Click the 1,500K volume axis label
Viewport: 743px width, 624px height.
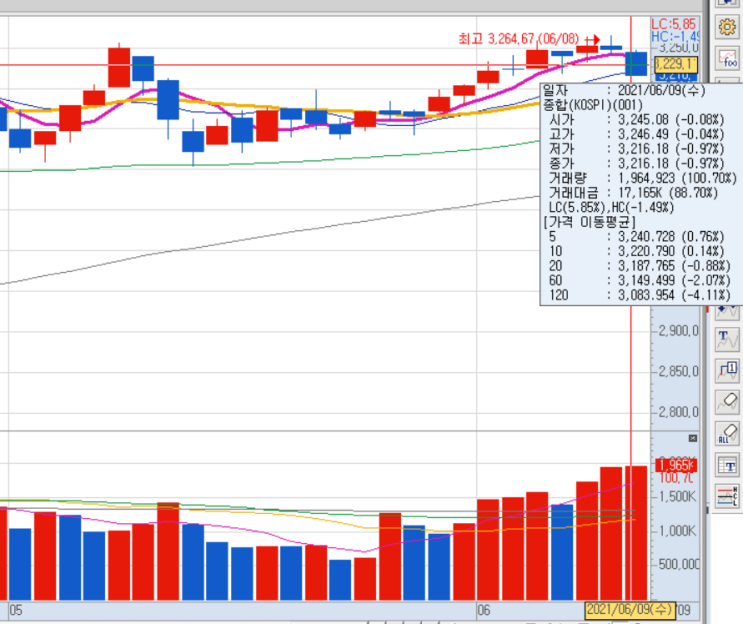678,497
